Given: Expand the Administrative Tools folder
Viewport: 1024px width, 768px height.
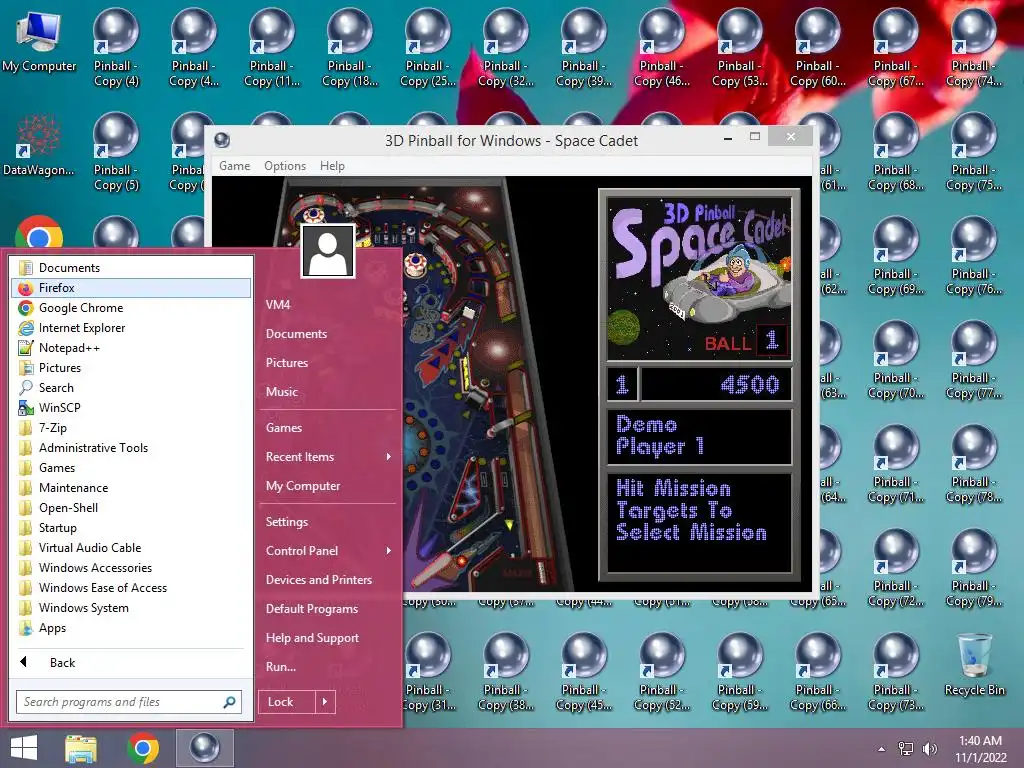Looking at the screenshot, I should tap(131, 448).
